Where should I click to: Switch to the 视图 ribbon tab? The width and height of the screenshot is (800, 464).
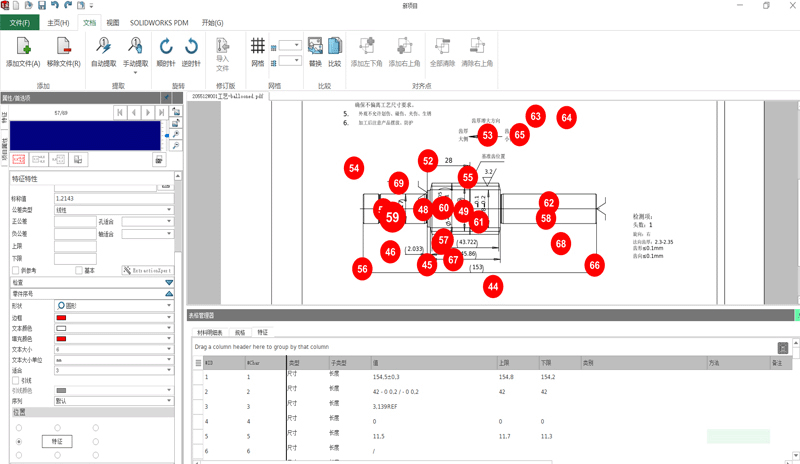click(113, 22)
